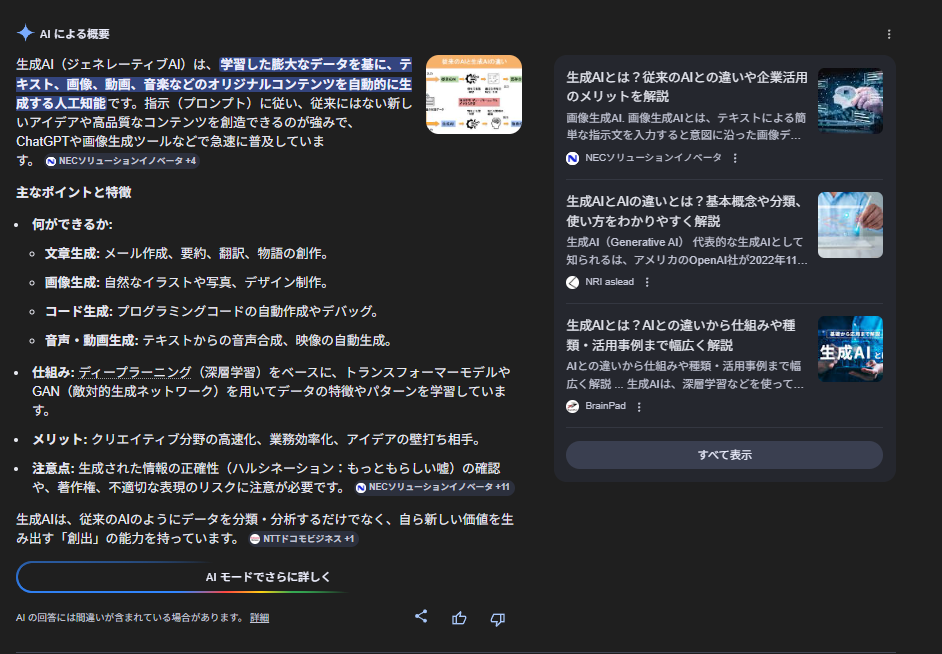Image resolution: width=942 pixels, height=654 pixels.
Task: Expand the NECソリューションイノベータ +11 source chip
Action: [x=434, y=487]
